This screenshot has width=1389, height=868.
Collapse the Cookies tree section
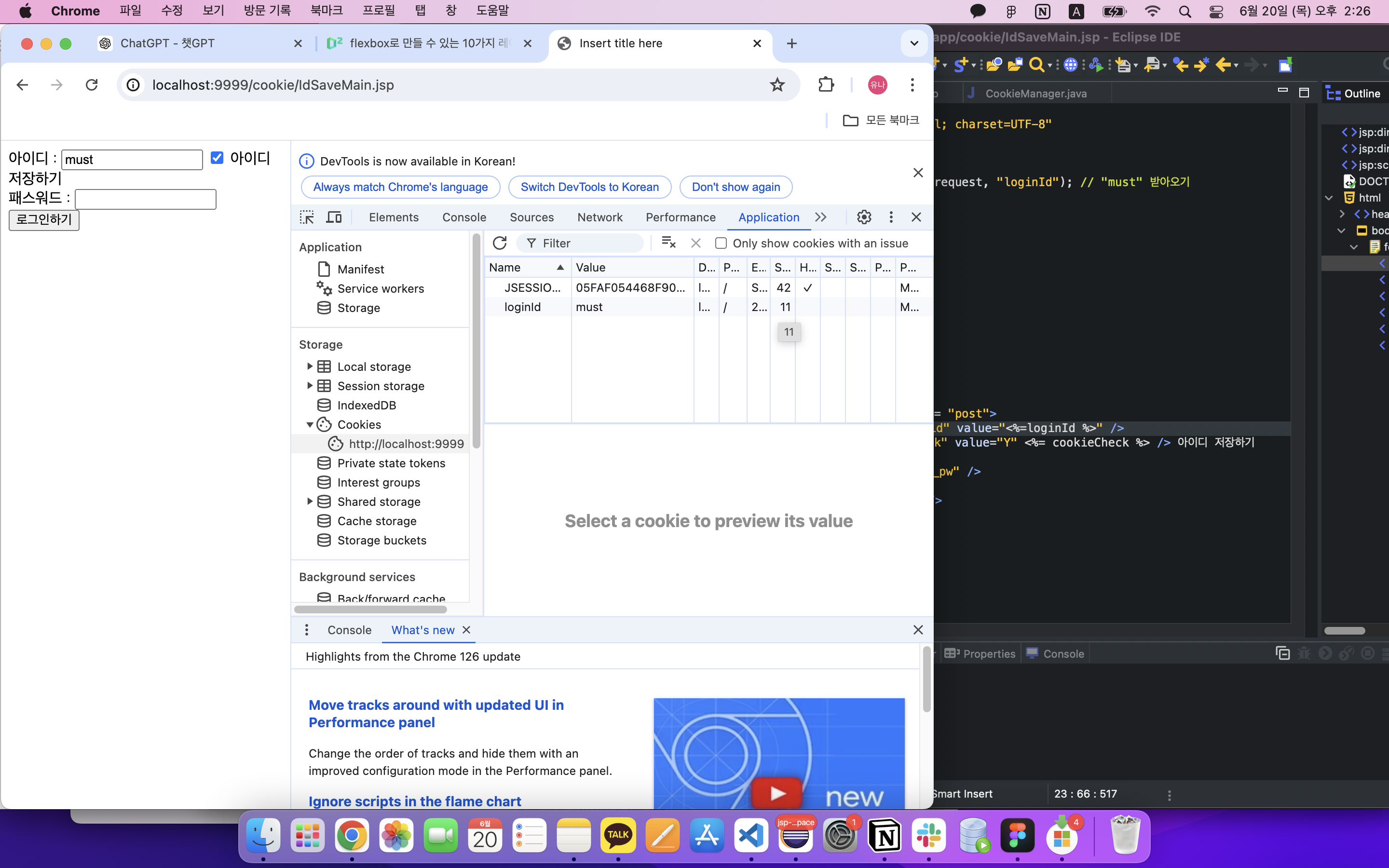310,425
